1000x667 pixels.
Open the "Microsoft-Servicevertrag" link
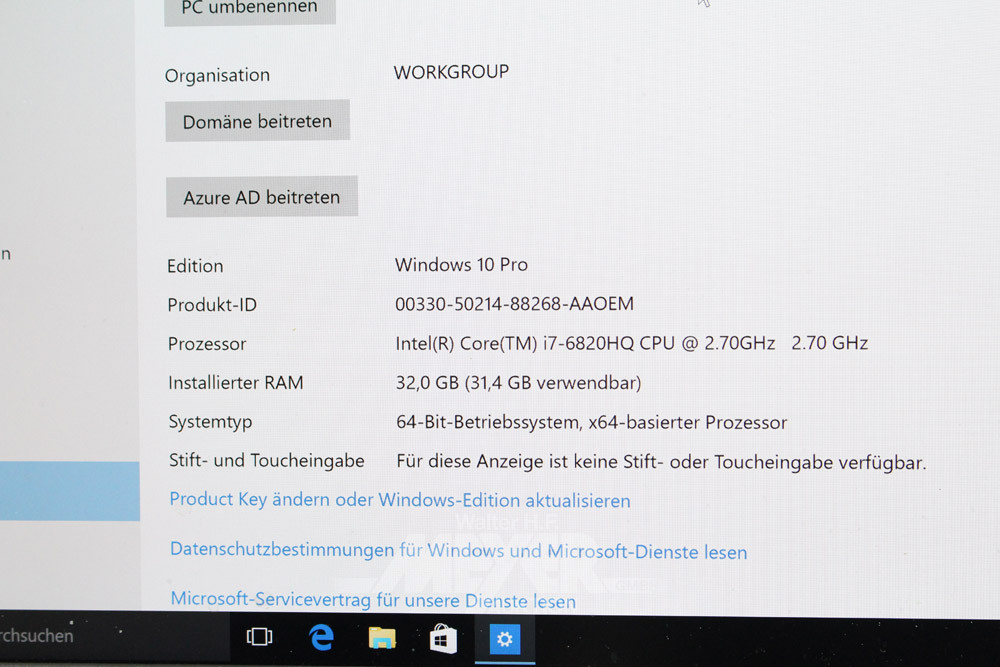click(373, 600)
